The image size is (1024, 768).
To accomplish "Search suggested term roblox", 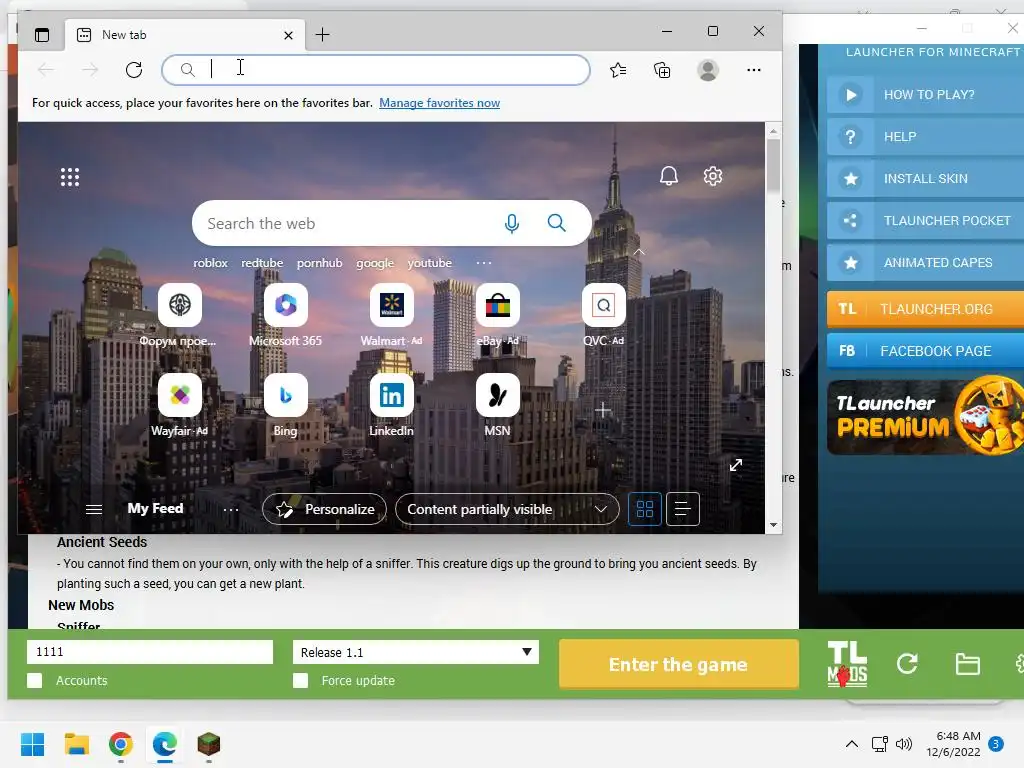I will pyautogui.click(x=210, y=263).
